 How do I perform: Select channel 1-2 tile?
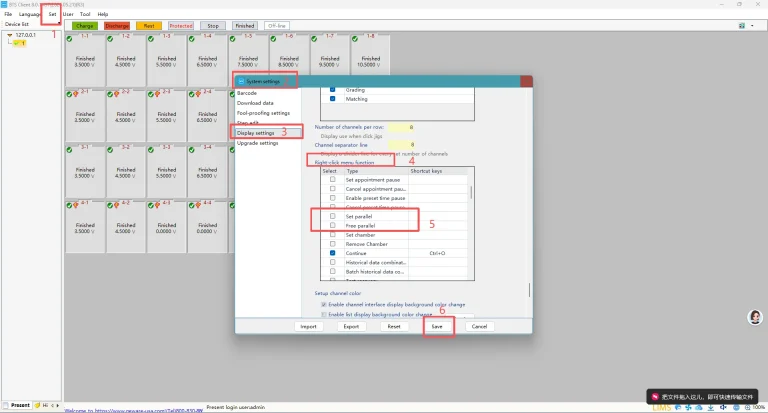126,60
